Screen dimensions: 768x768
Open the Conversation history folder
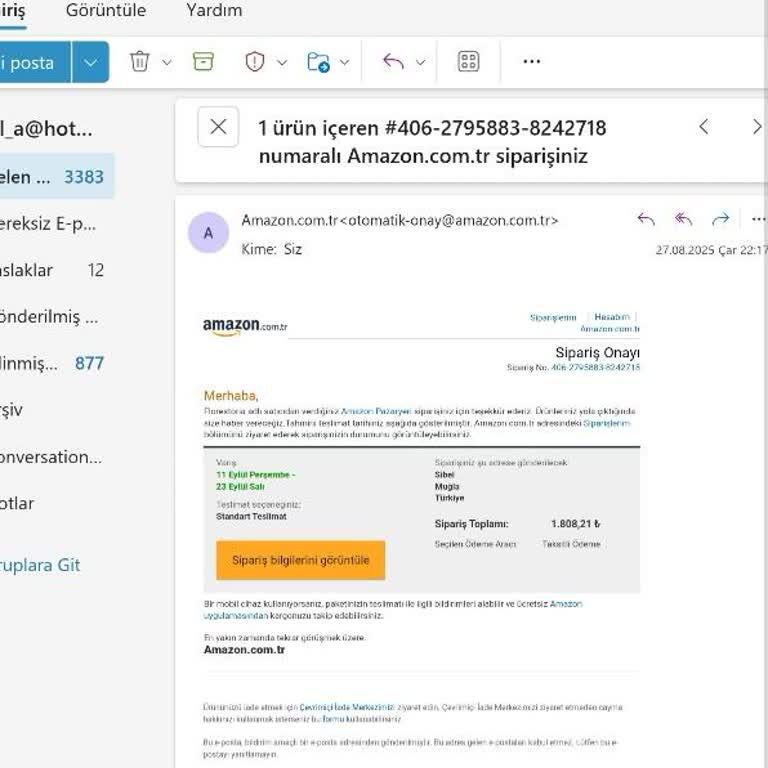51,457
